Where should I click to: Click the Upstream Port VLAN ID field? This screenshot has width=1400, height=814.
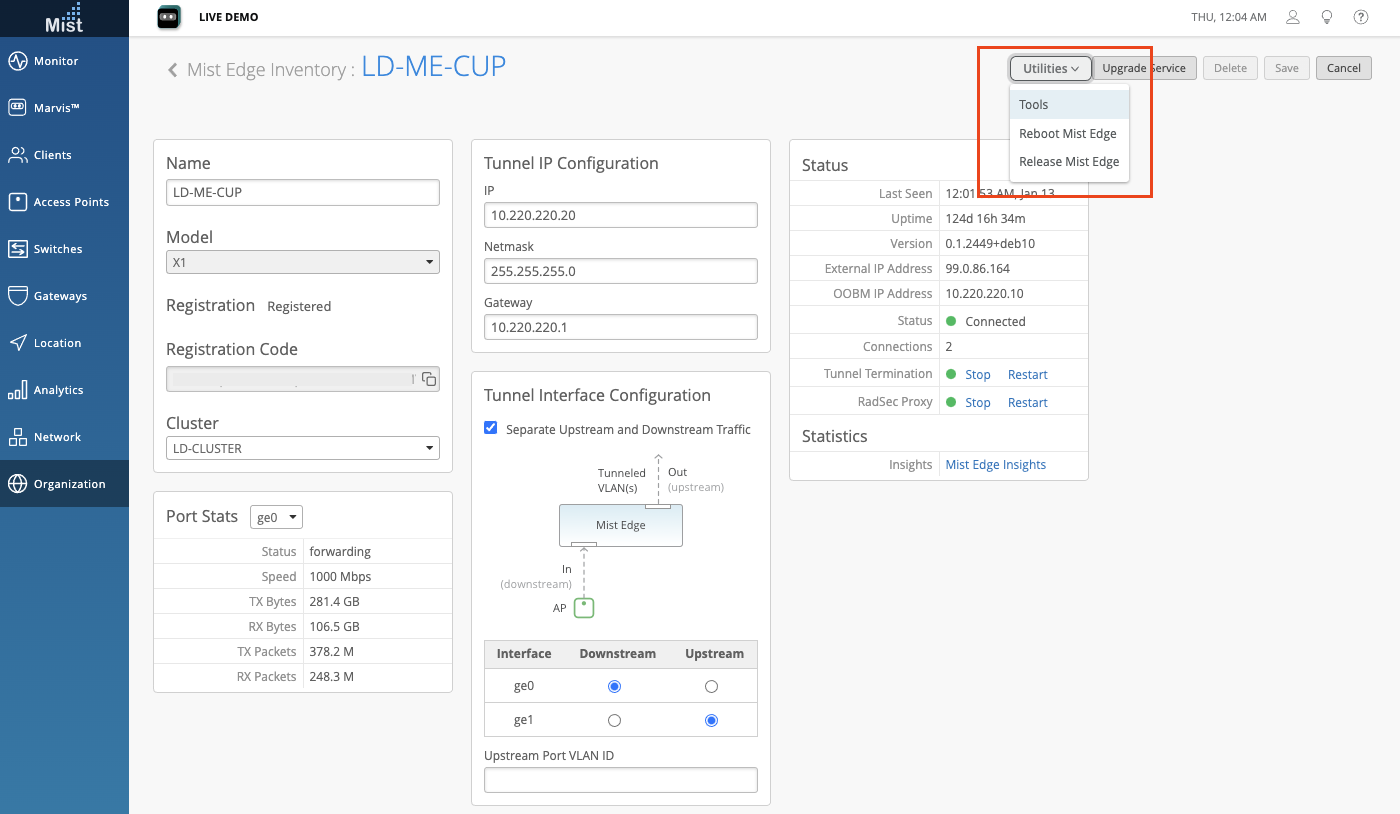click(621, 780)
